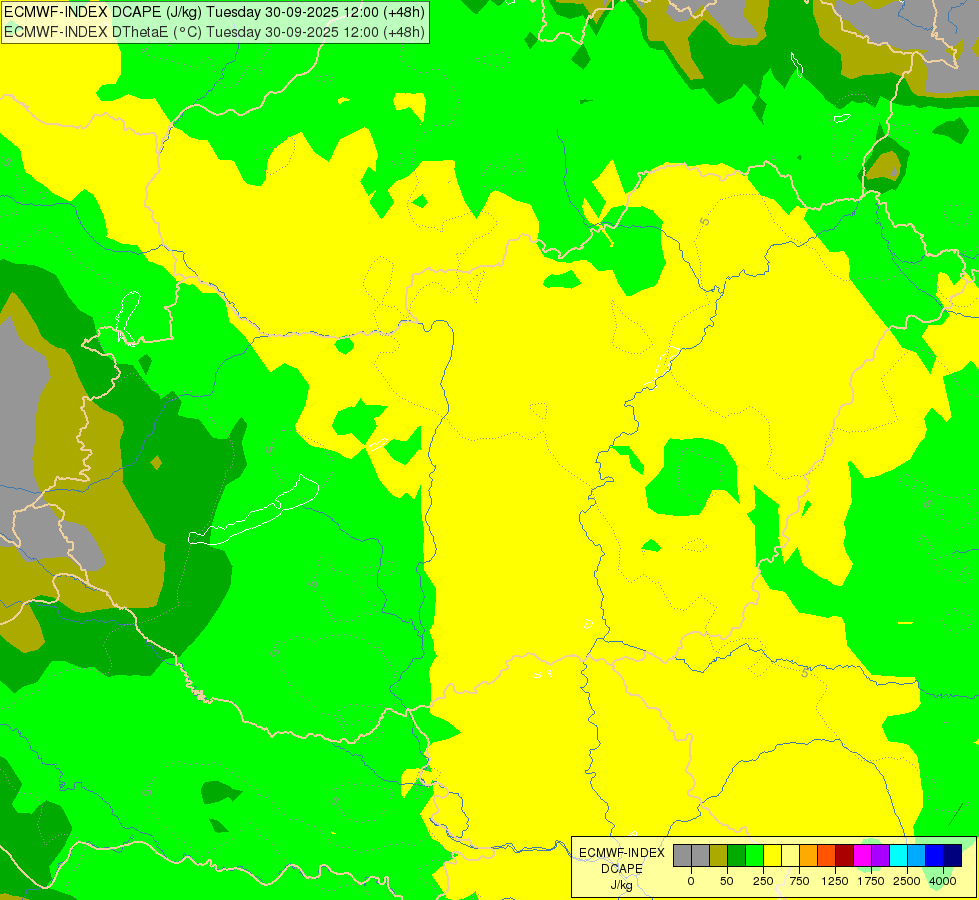This screenshot has height=900, width=979.
Task: Click the legend value 1250
Action: click(835, 881)
